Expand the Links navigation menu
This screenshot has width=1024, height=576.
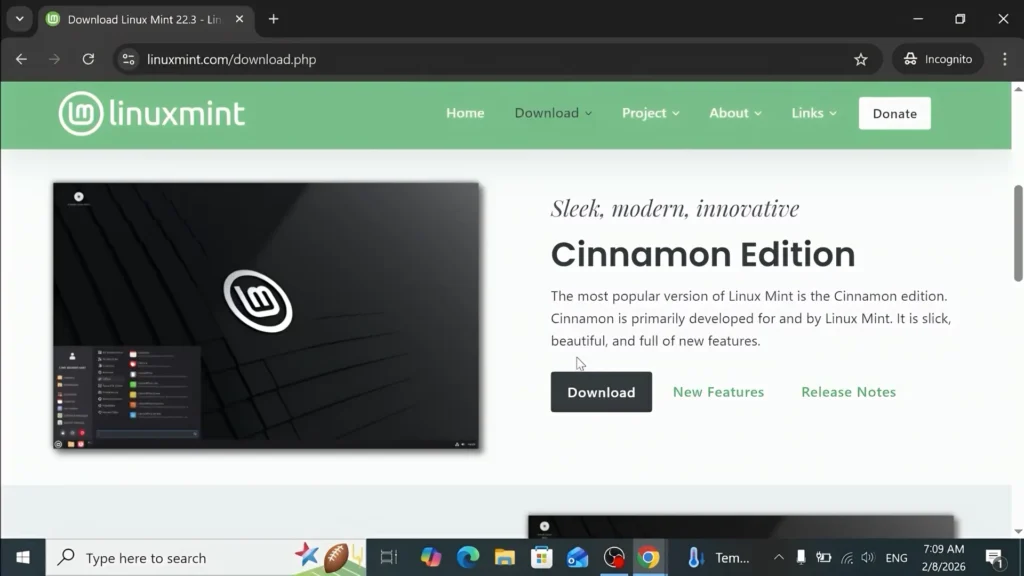coord(814,113)
